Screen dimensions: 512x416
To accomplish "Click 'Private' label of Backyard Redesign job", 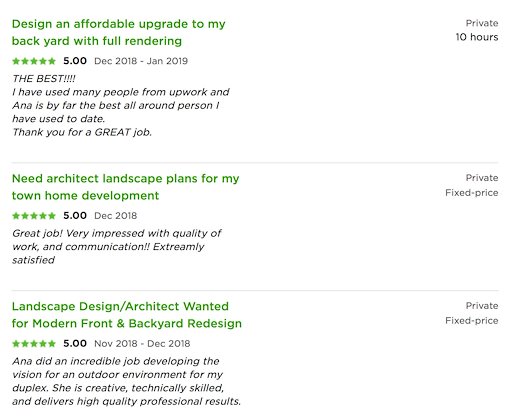I will pyautogui.click(x=482, y=306).
